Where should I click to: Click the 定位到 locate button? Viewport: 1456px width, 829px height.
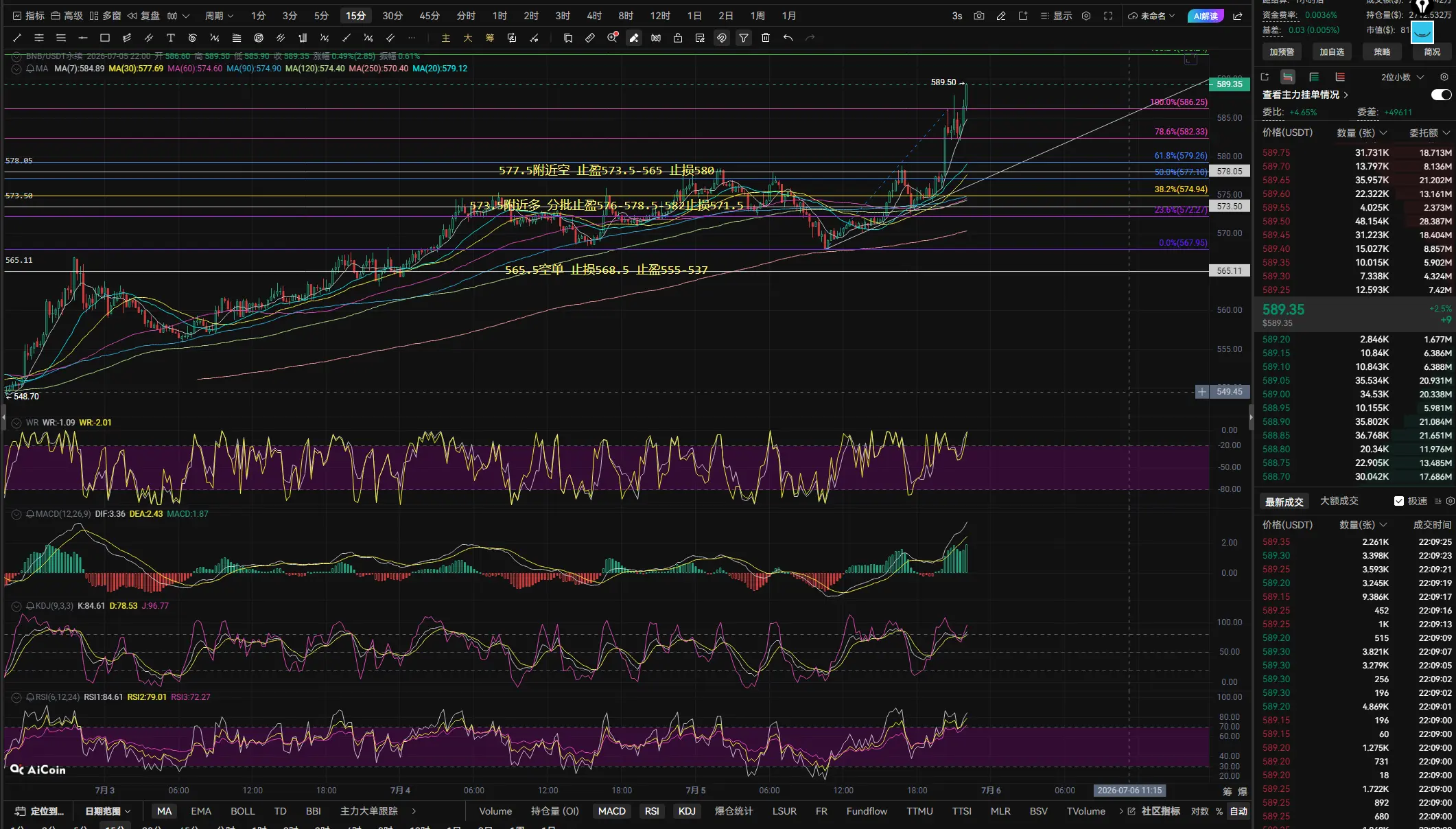click(40, 811)
